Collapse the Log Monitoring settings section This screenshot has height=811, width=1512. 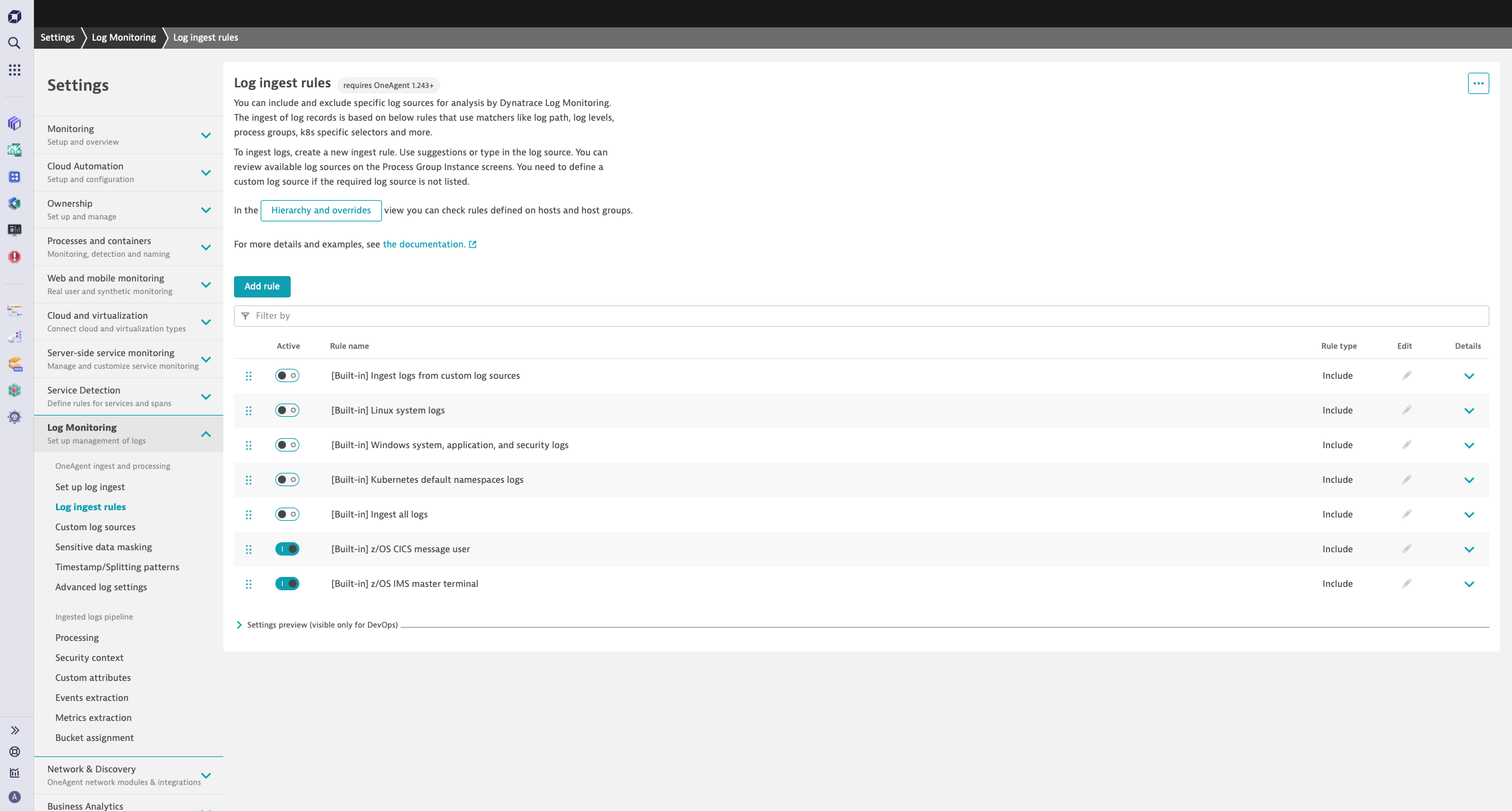pyautogui.click(x=206, y=434)
